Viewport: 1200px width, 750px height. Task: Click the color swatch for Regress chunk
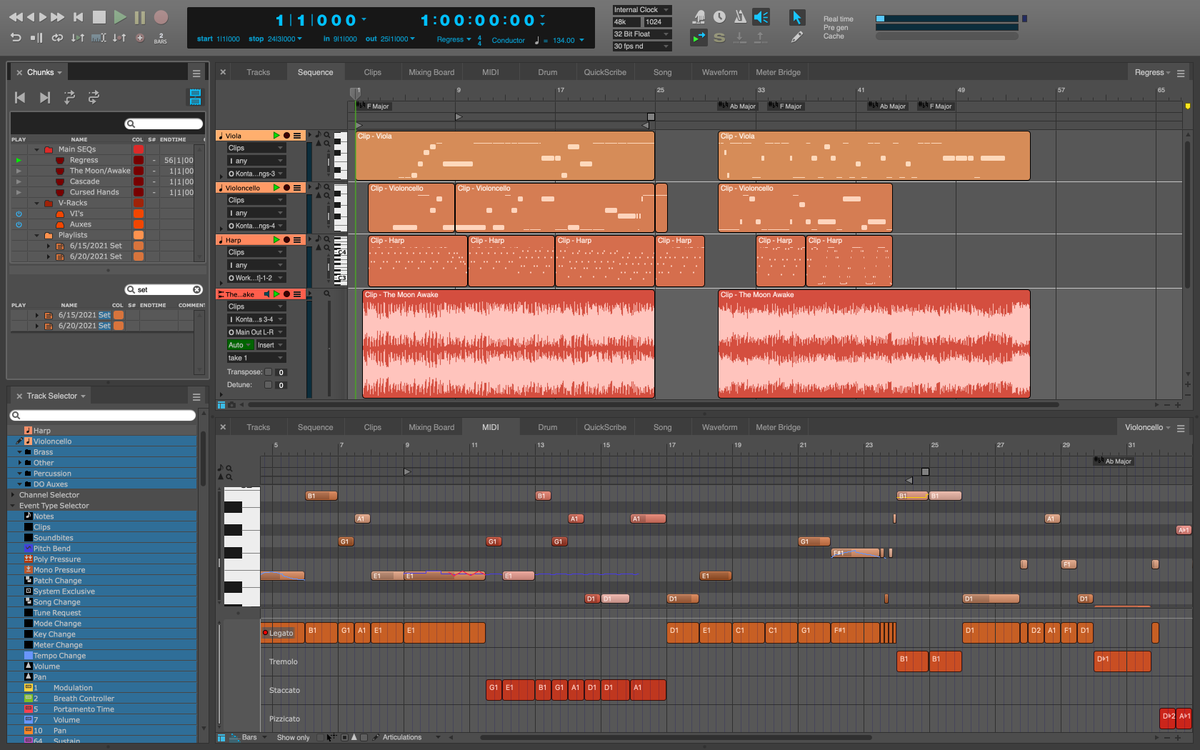pos(138,160)
